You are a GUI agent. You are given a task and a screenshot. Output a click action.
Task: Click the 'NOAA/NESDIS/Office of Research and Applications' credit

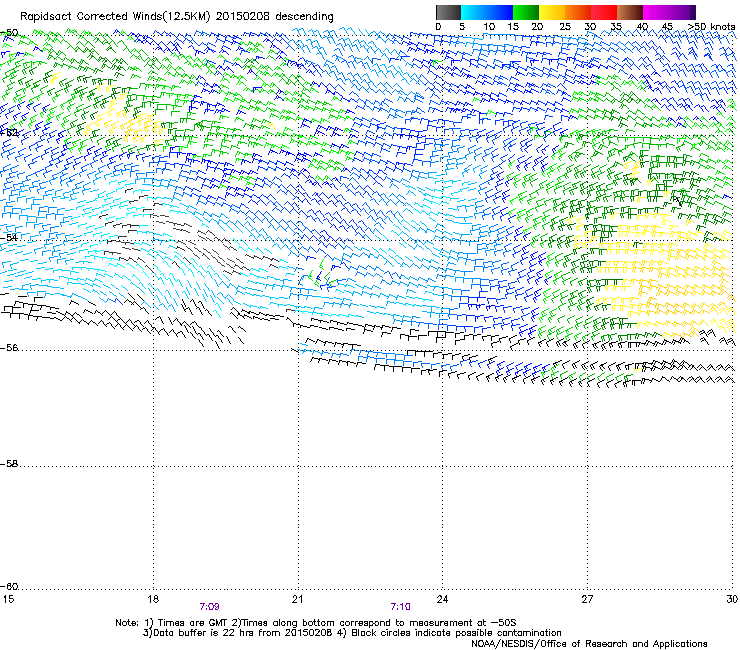(x=589, y=644)
